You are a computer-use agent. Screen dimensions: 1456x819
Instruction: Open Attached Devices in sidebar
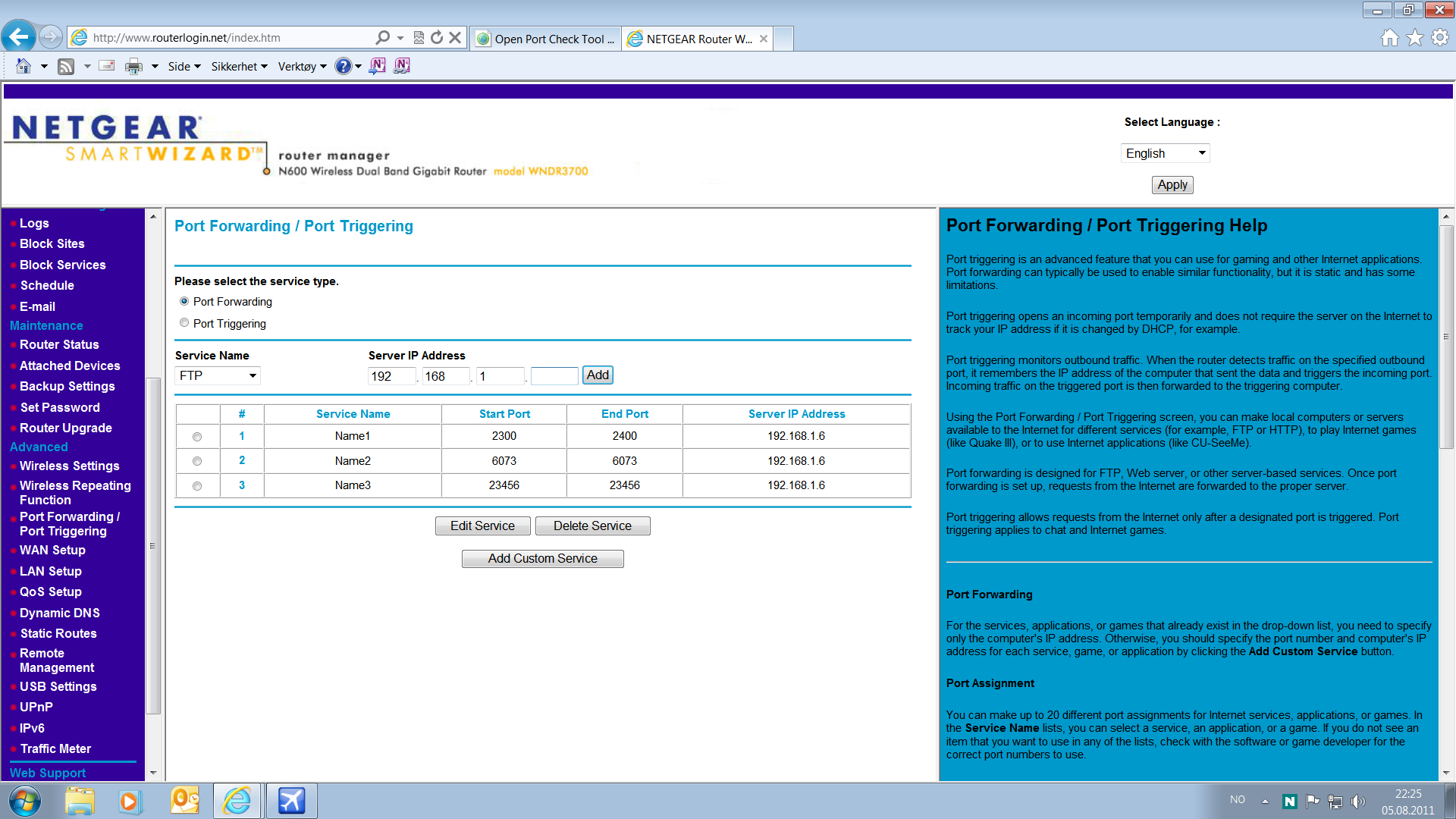coord(70,366)
